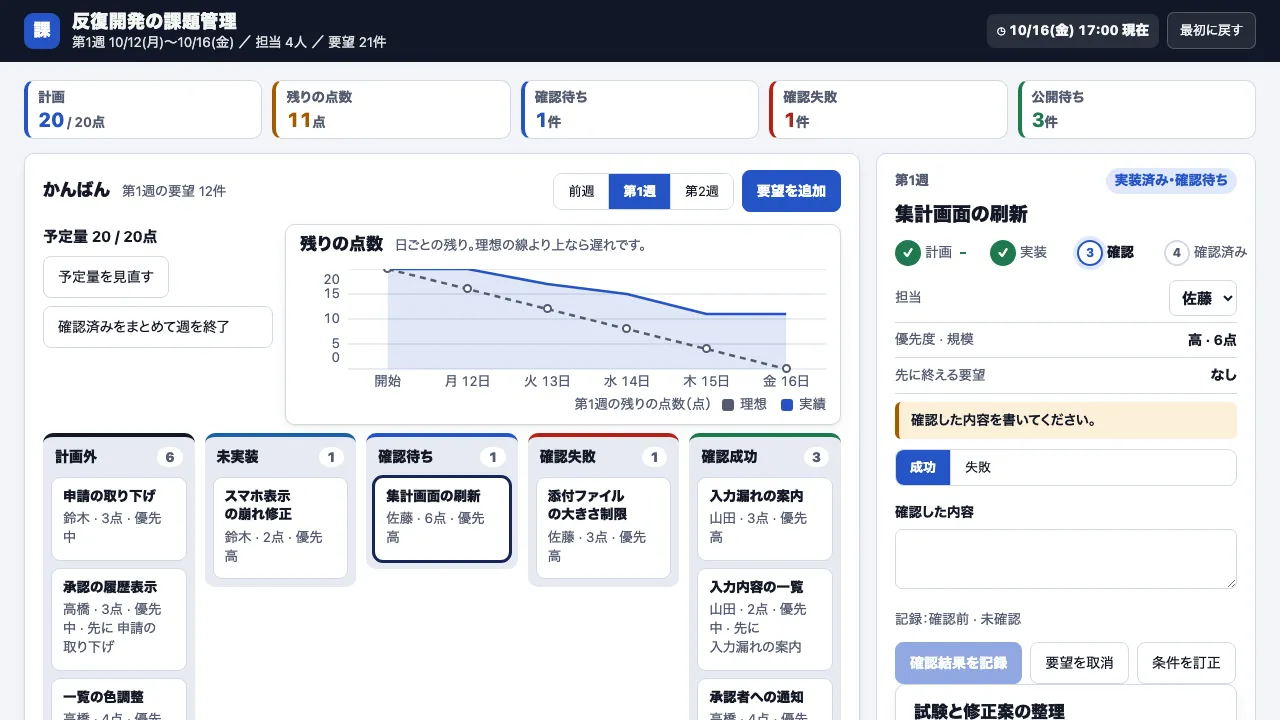
Task: Click the 計画 step checkmark icon
Action: [907, 253]
